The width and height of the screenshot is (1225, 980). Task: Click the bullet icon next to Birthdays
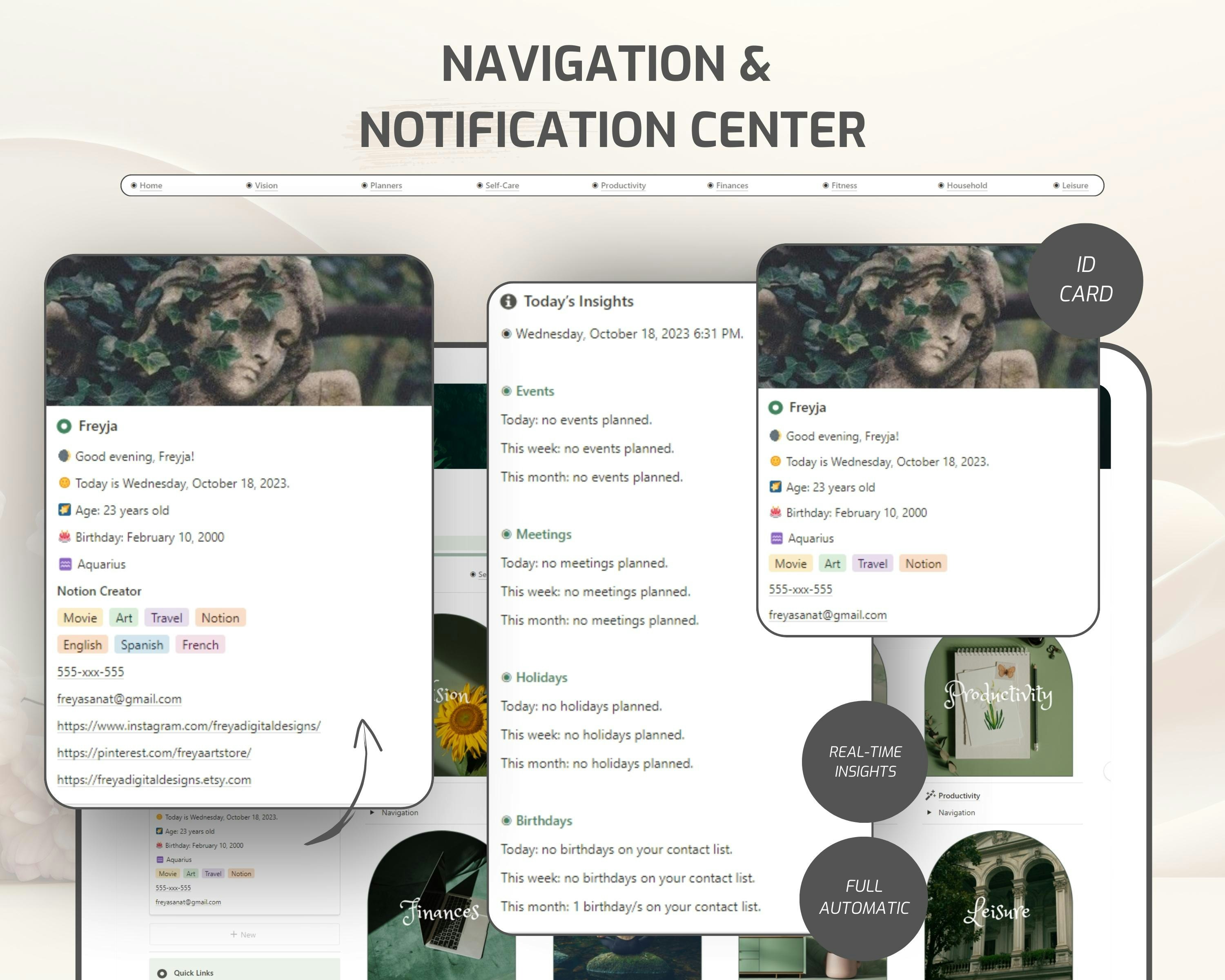tap(506, 820)
